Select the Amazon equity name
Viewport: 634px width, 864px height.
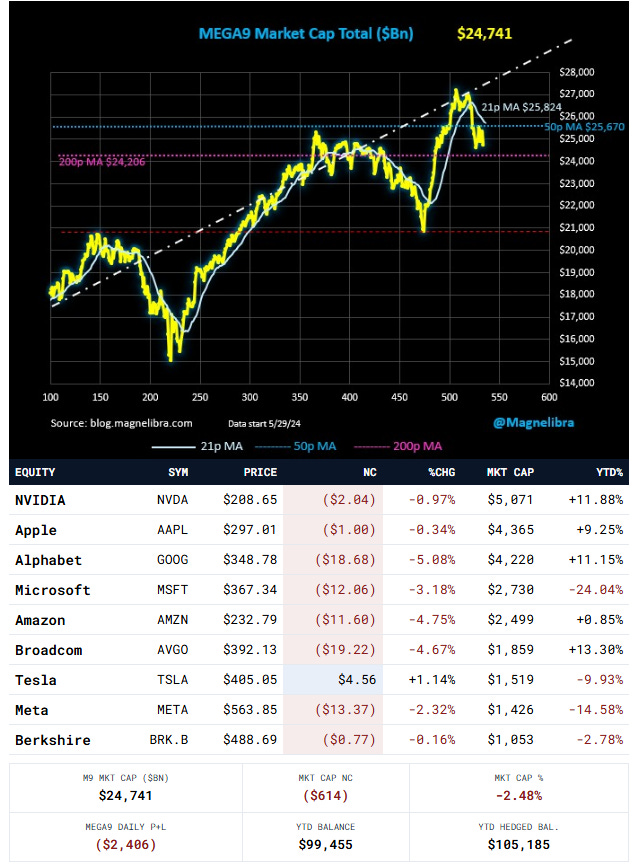[40, 620]
